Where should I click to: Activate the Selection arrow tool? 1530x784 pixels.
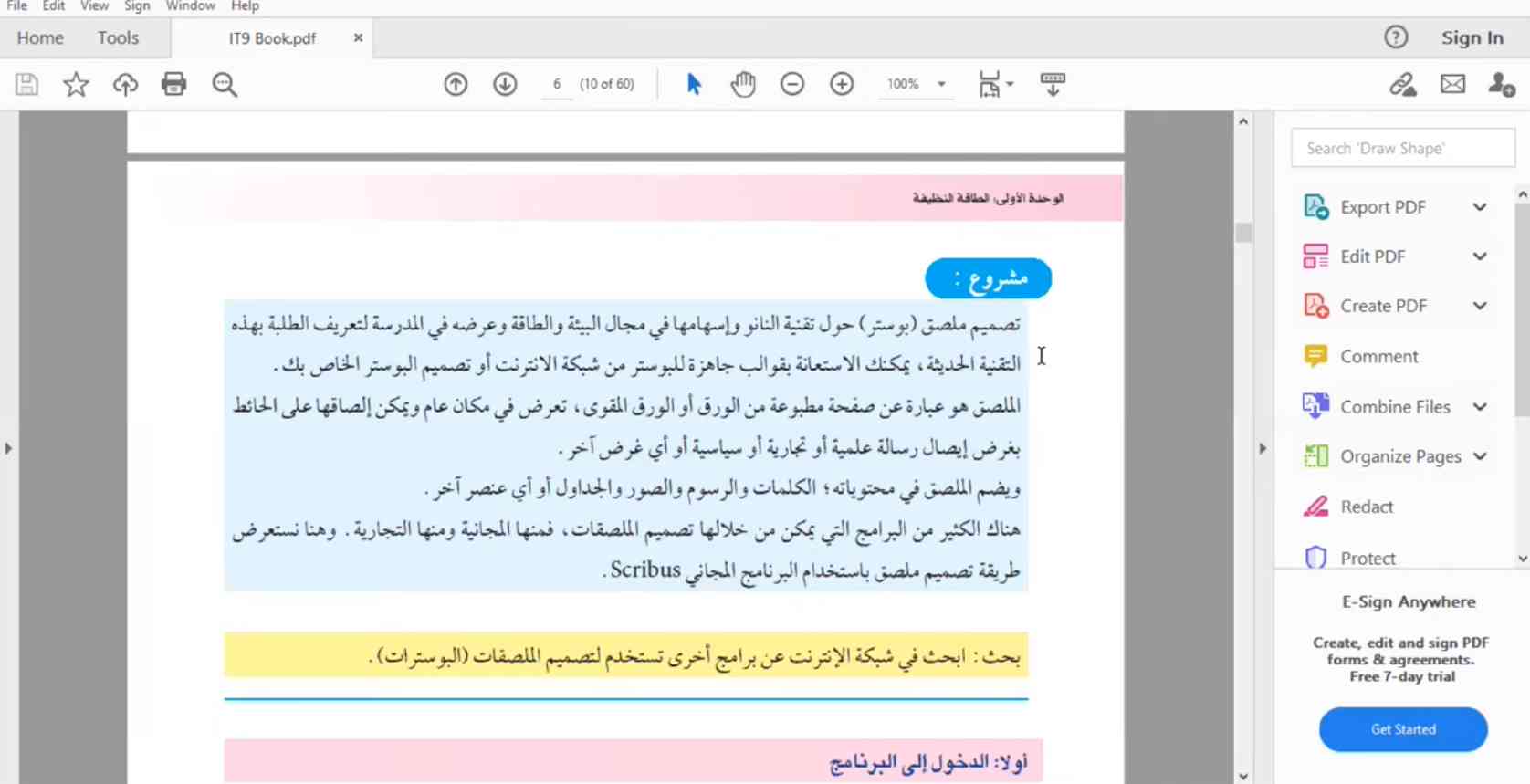(694, 85)
